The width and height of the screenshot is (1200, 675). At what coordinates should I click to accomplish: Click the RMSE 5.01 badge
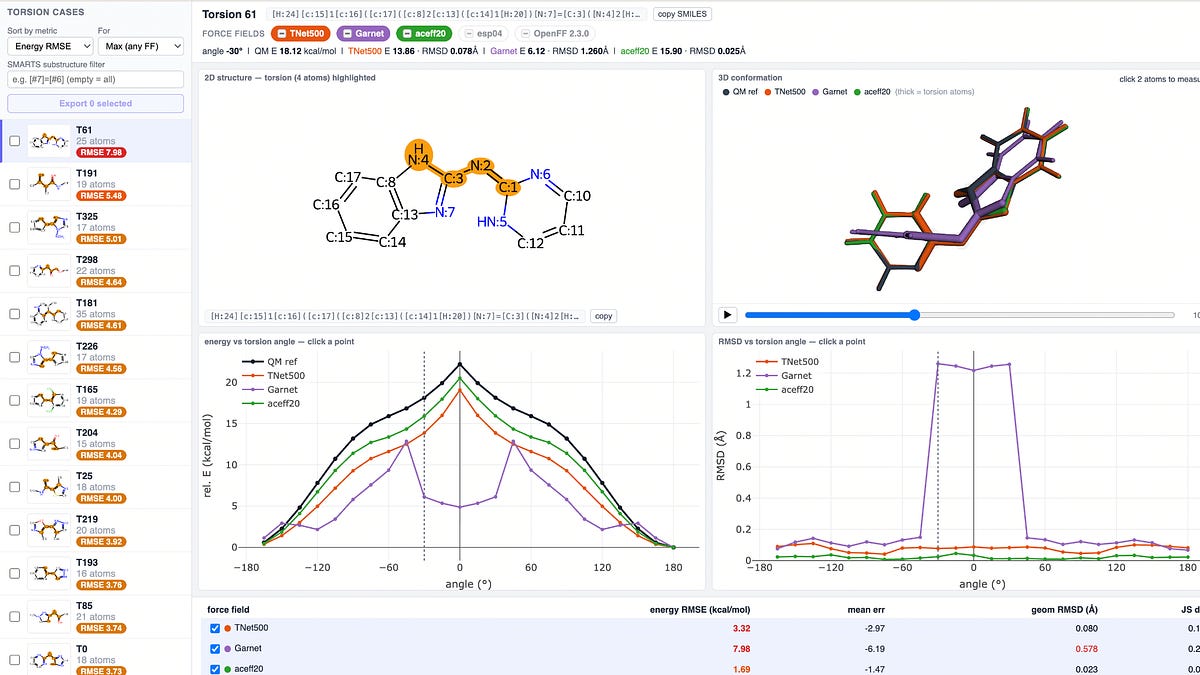100,239
